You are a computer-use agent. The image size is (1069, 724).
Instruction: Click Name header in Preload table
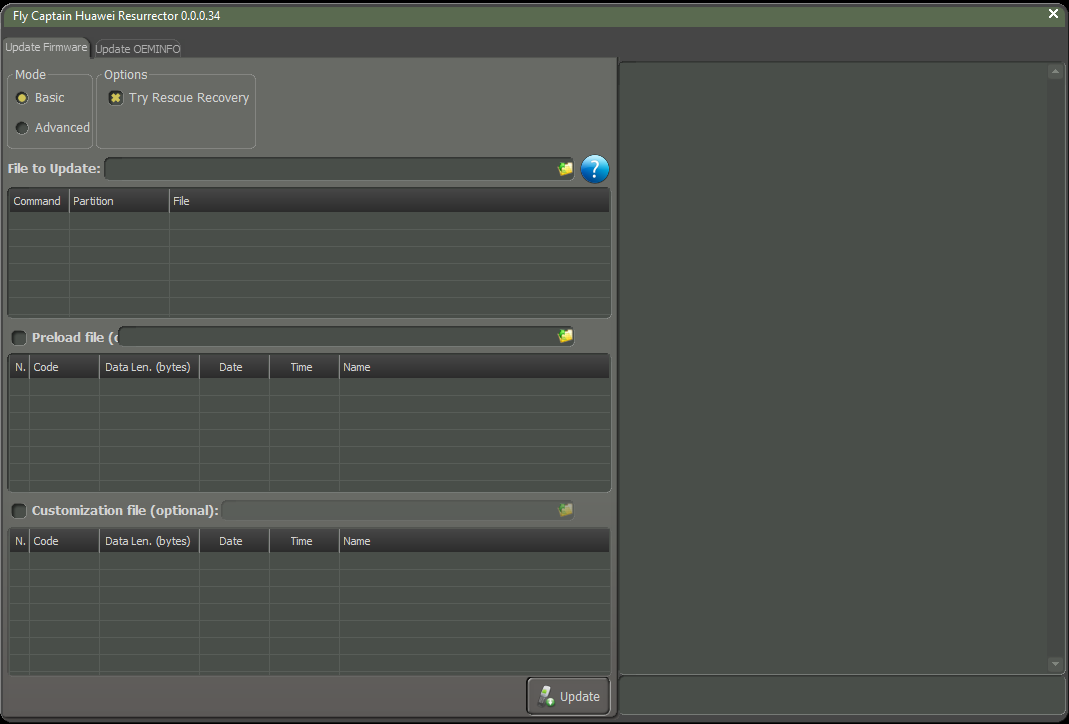pos(475,367)
